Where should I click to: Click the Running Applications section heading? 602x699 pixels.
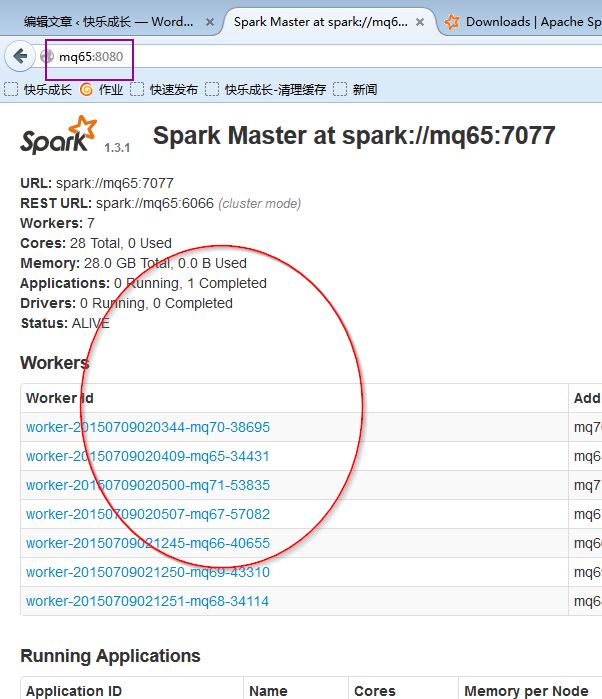pos(110,656)
